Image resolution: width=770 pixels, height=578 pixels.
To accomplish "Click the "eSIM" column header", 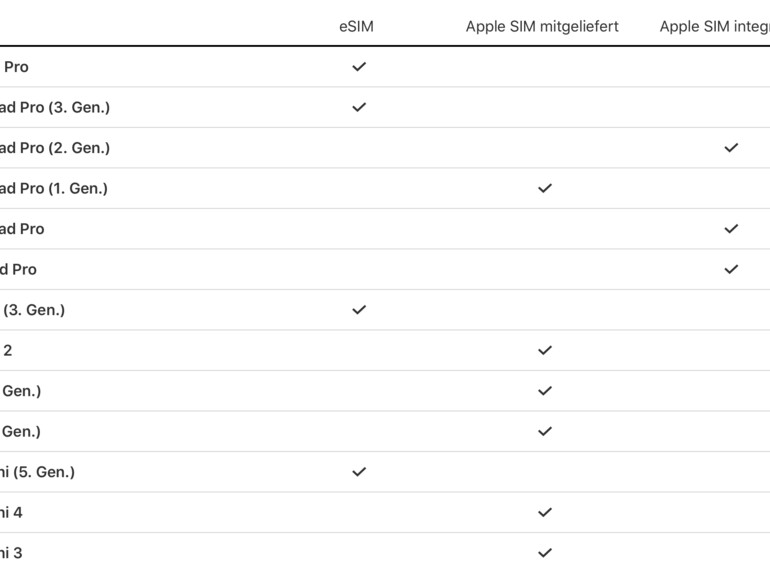I will point(356,27).
